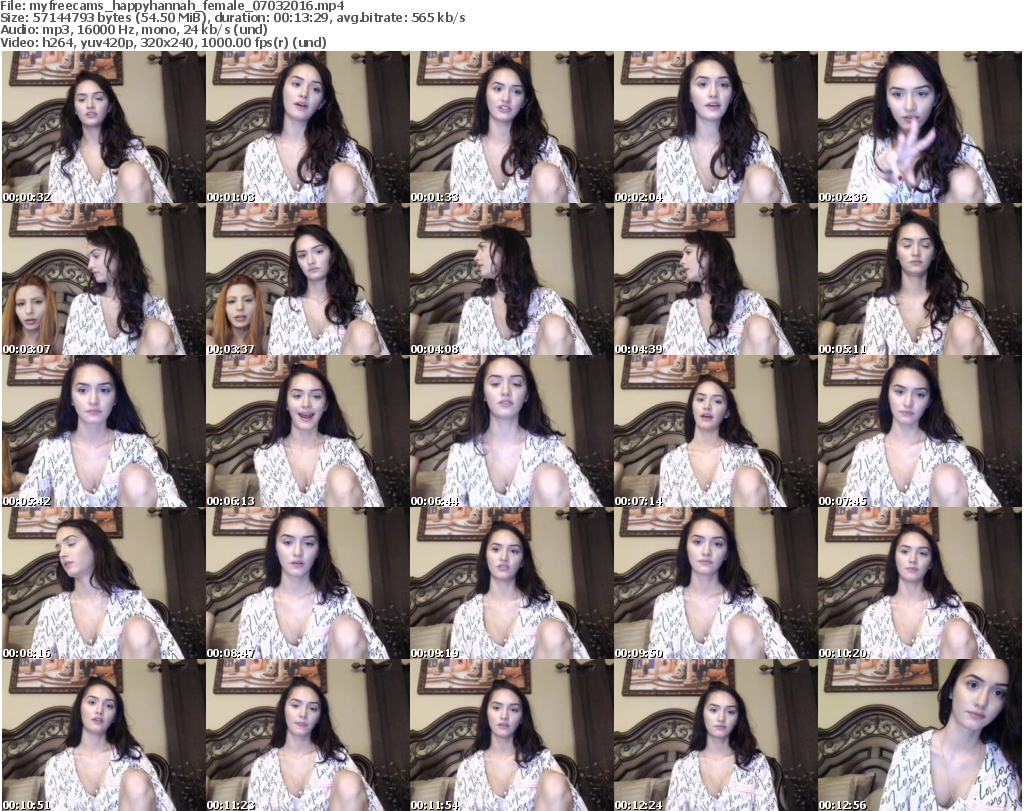The height and width of the screenshot is (811, 1024).
Task: Select the thumbnail frame at 00:08:47
Action: [x=308, y=583]
